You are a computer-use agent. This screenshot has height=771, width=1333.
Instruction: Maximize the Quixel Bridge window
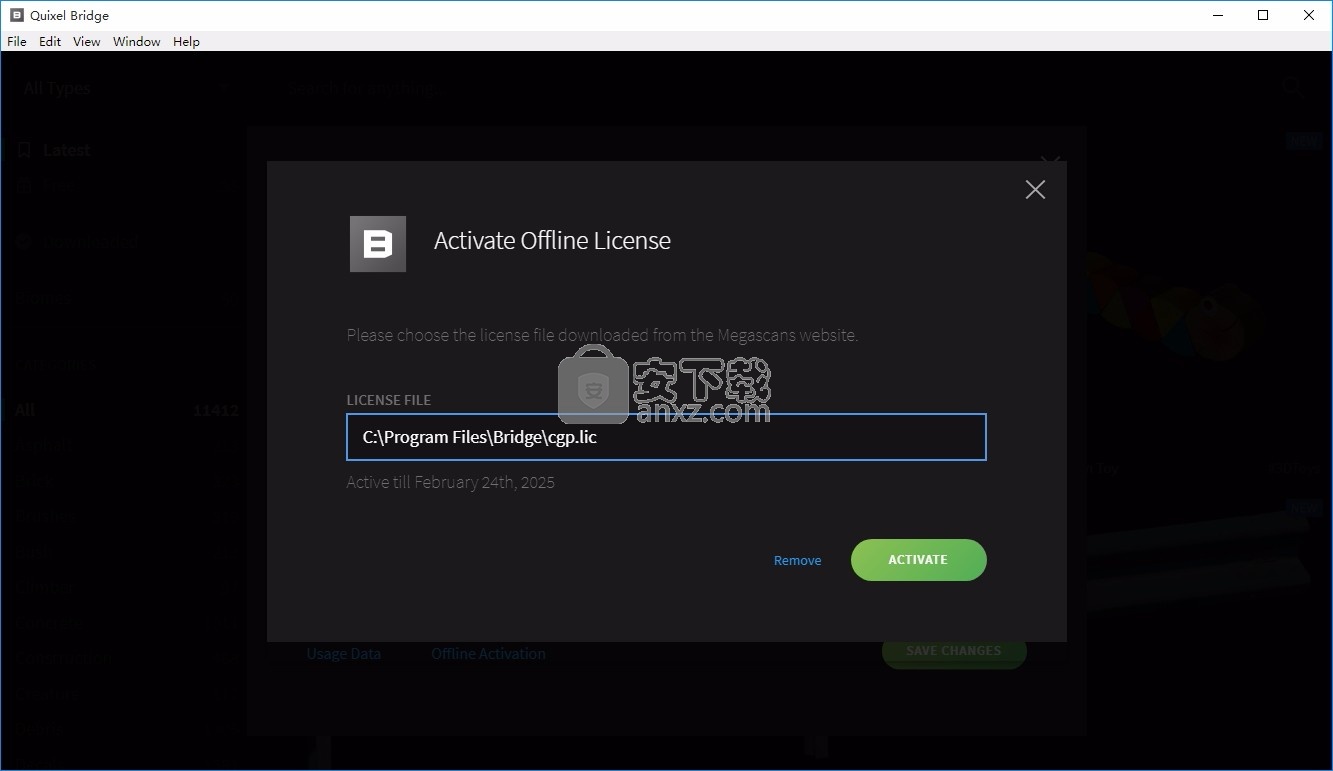1263,15
